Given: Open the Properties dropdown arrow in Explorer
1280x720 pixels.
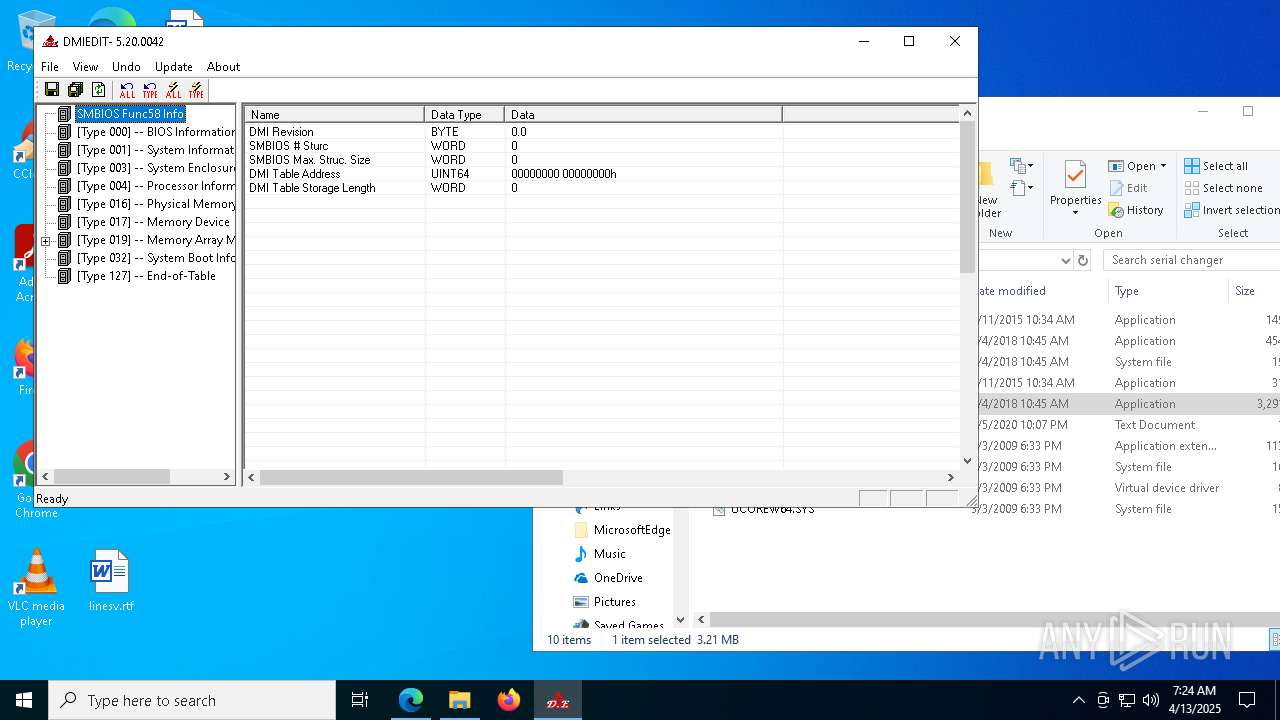Looking at the screenshot, I should (1075, 212).
